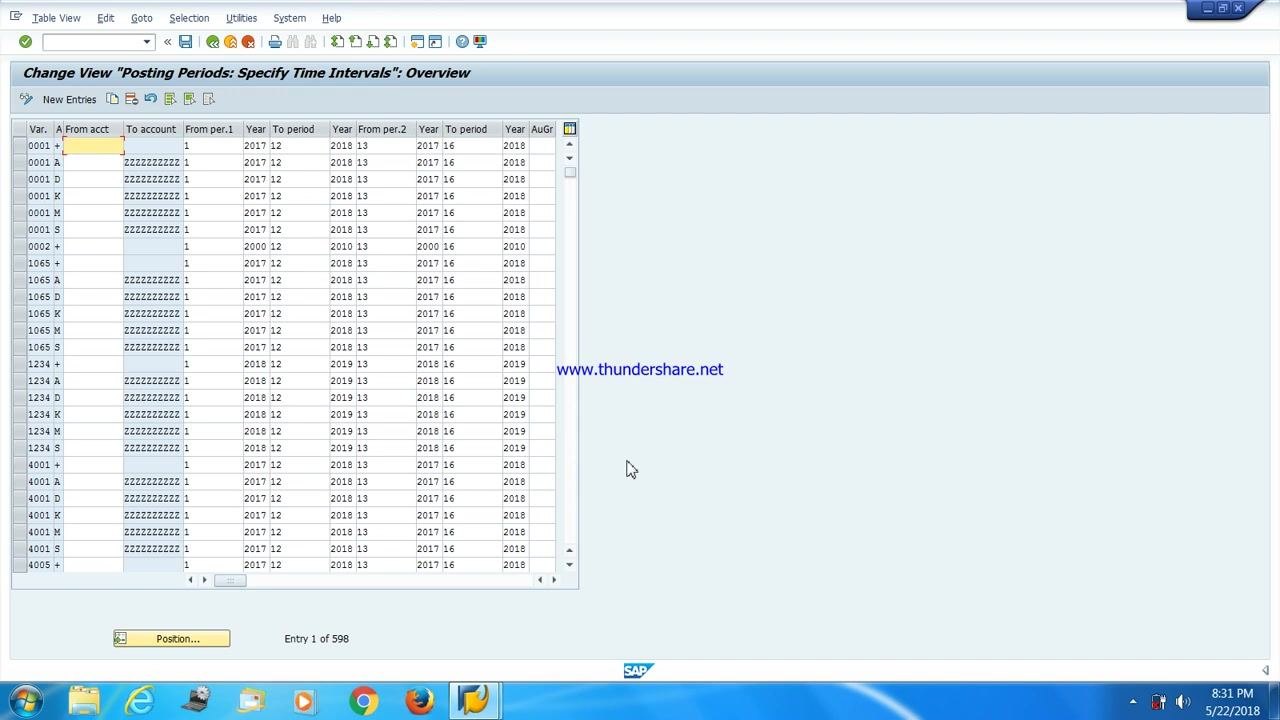Screen dimensions: 1280x720
Task: Click the Select All icon
Action: click(x=170, y=99)
